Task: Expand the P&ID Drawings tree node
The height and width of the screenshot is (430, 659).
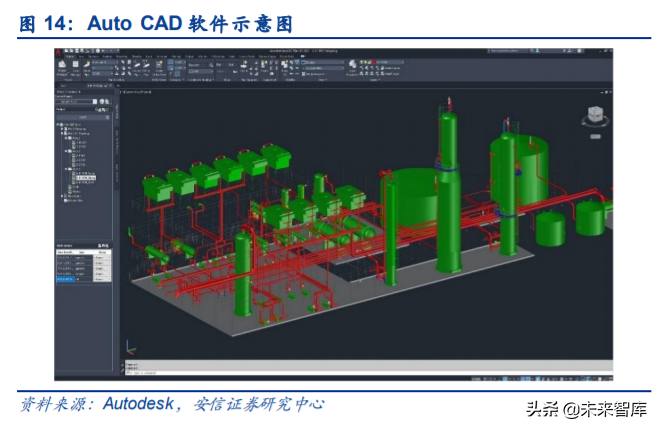Action: [x=62, y=129]
